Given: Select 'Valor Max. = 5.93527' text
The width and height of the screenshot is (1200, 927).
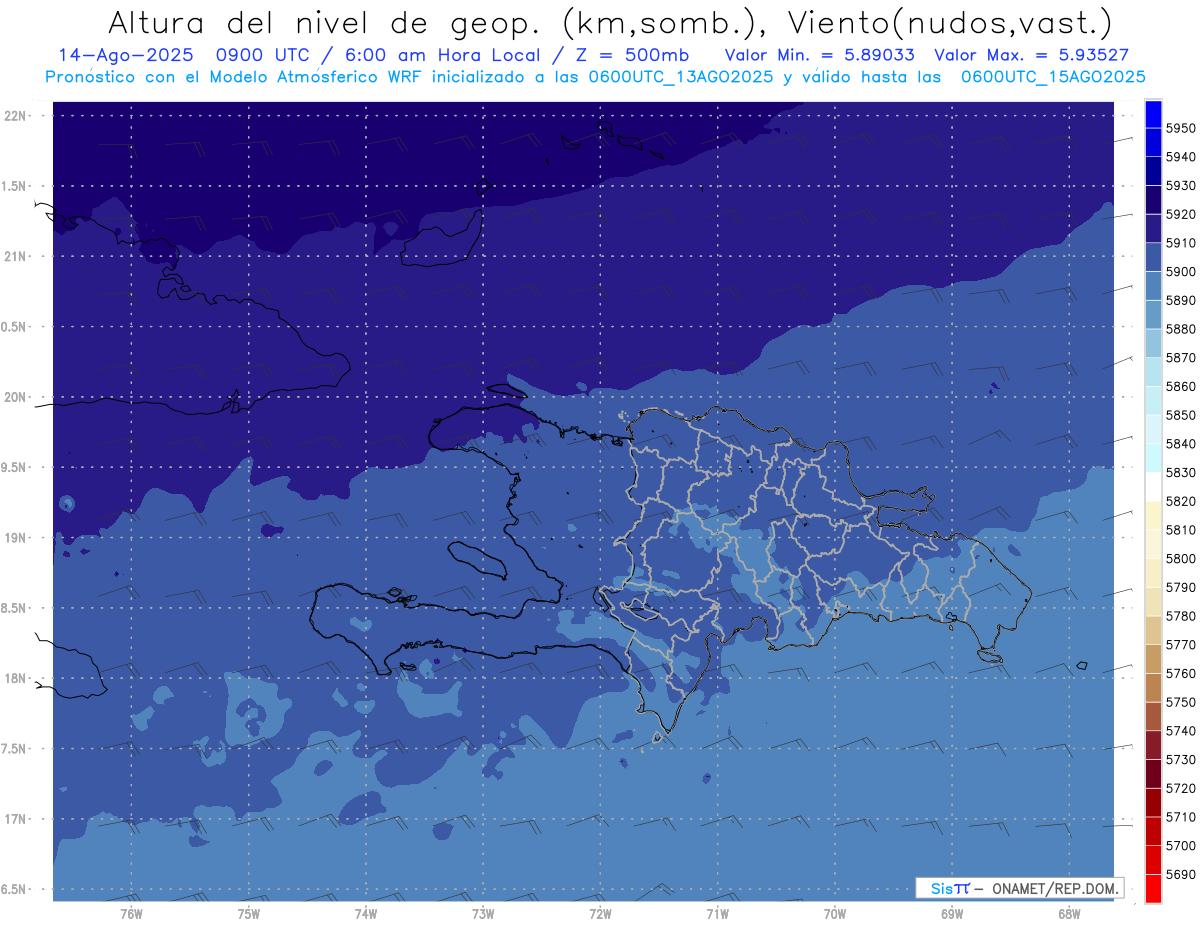Looking at the screenshot, I should 1032,55.
